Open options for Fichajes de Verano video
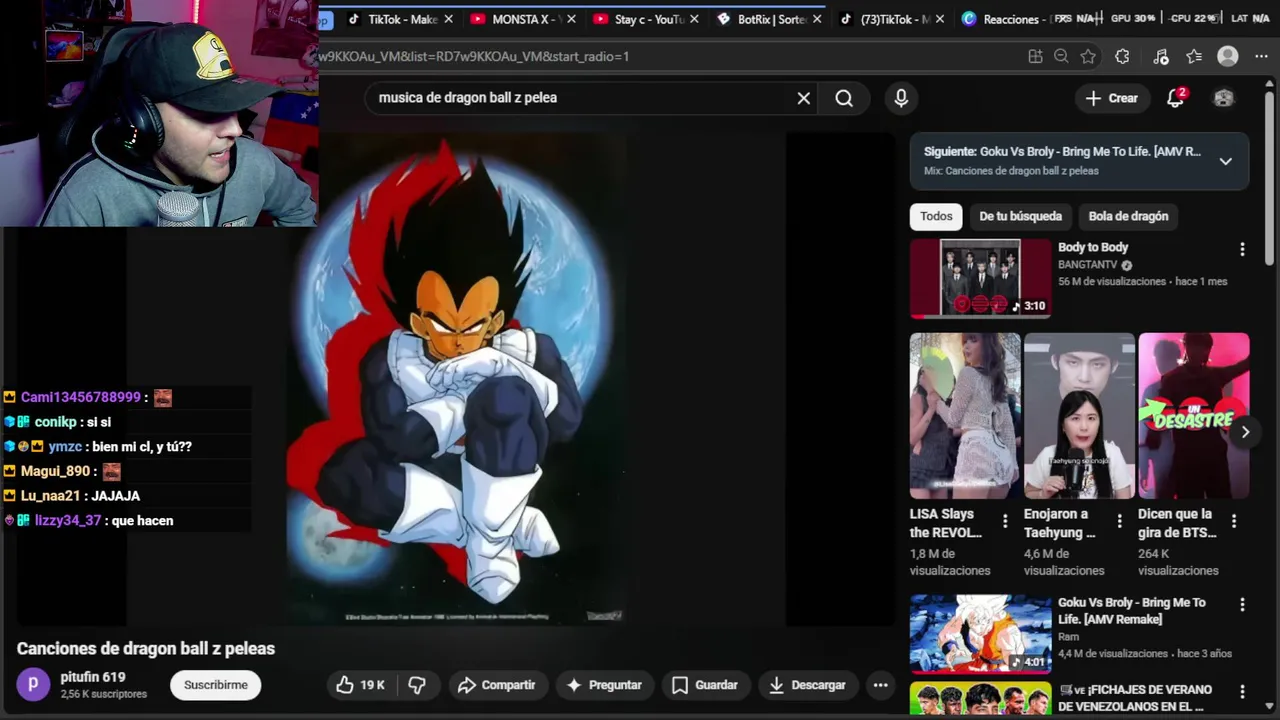Screen dimensions: 1280x720 pyautogui.click(x=1242, y=692)
